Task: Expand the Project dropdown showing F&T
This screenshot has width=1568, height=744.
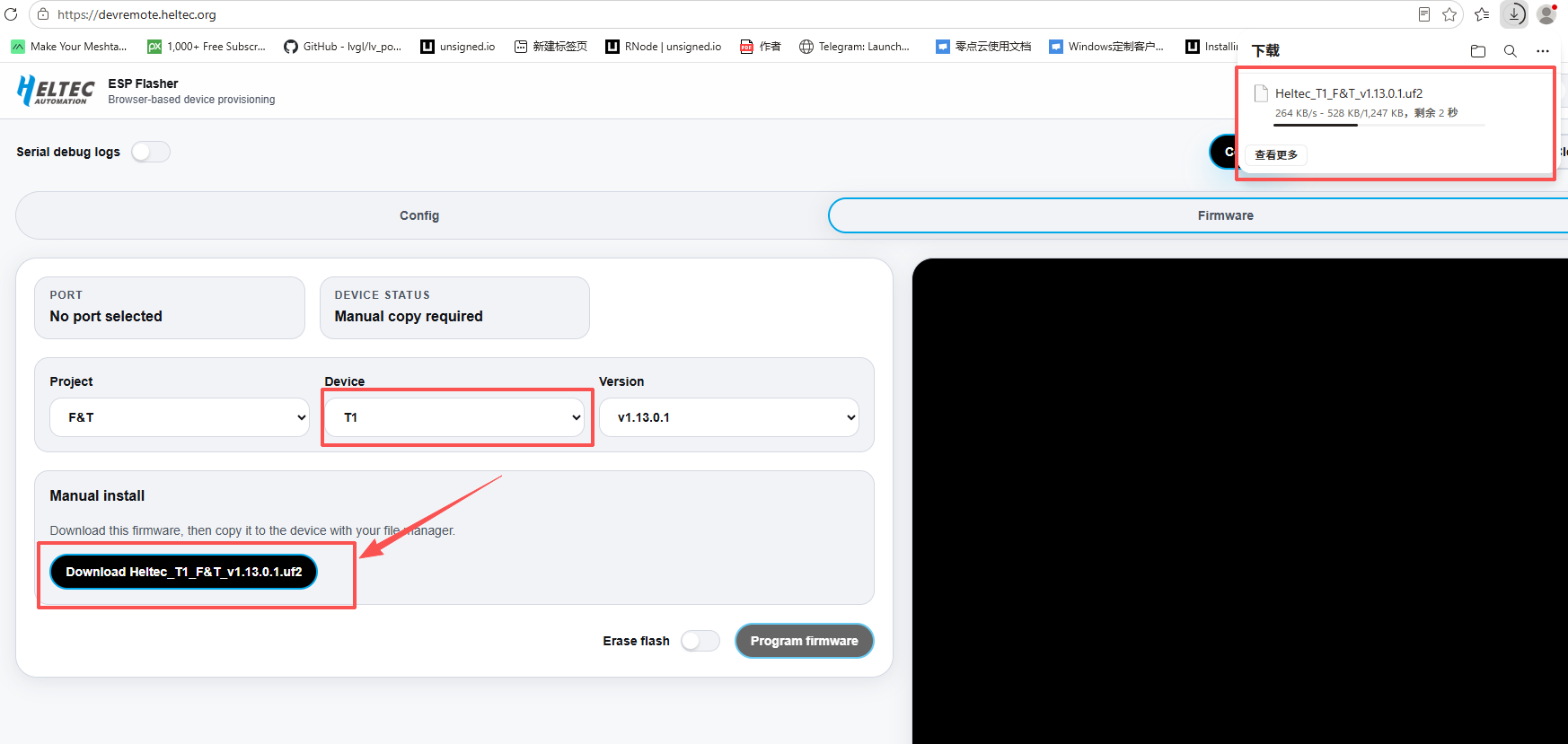Action: 180,417
